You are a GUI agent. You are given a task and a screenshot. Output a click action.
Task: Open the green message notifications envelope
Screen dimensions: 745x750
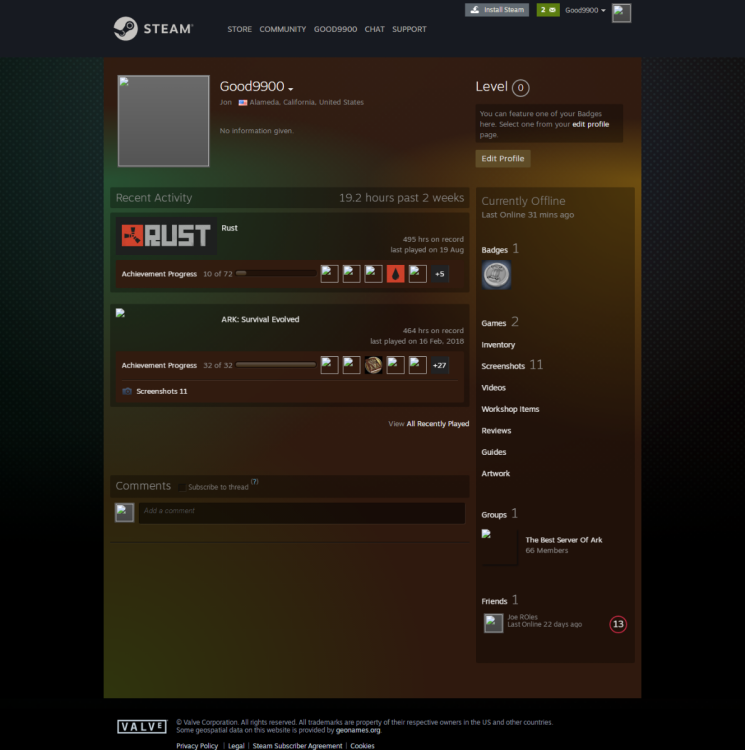(548, 10)
